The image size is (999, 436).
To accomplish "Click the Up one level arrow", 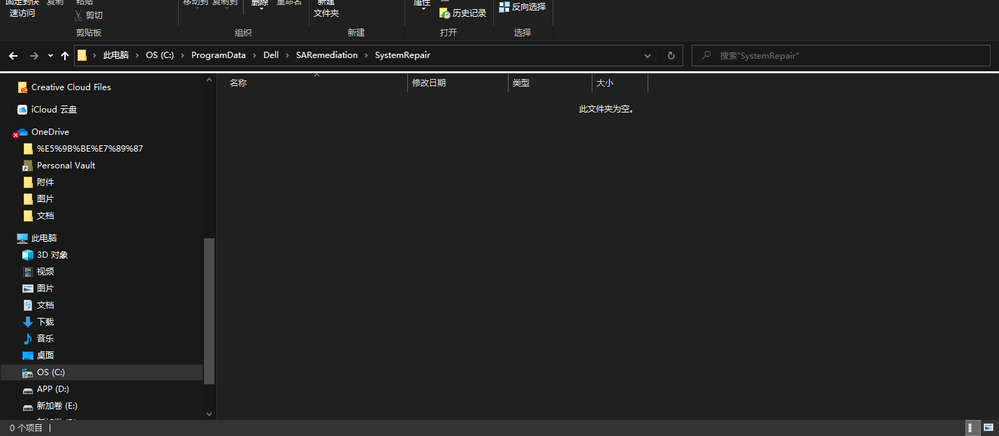I will [65, 56].
